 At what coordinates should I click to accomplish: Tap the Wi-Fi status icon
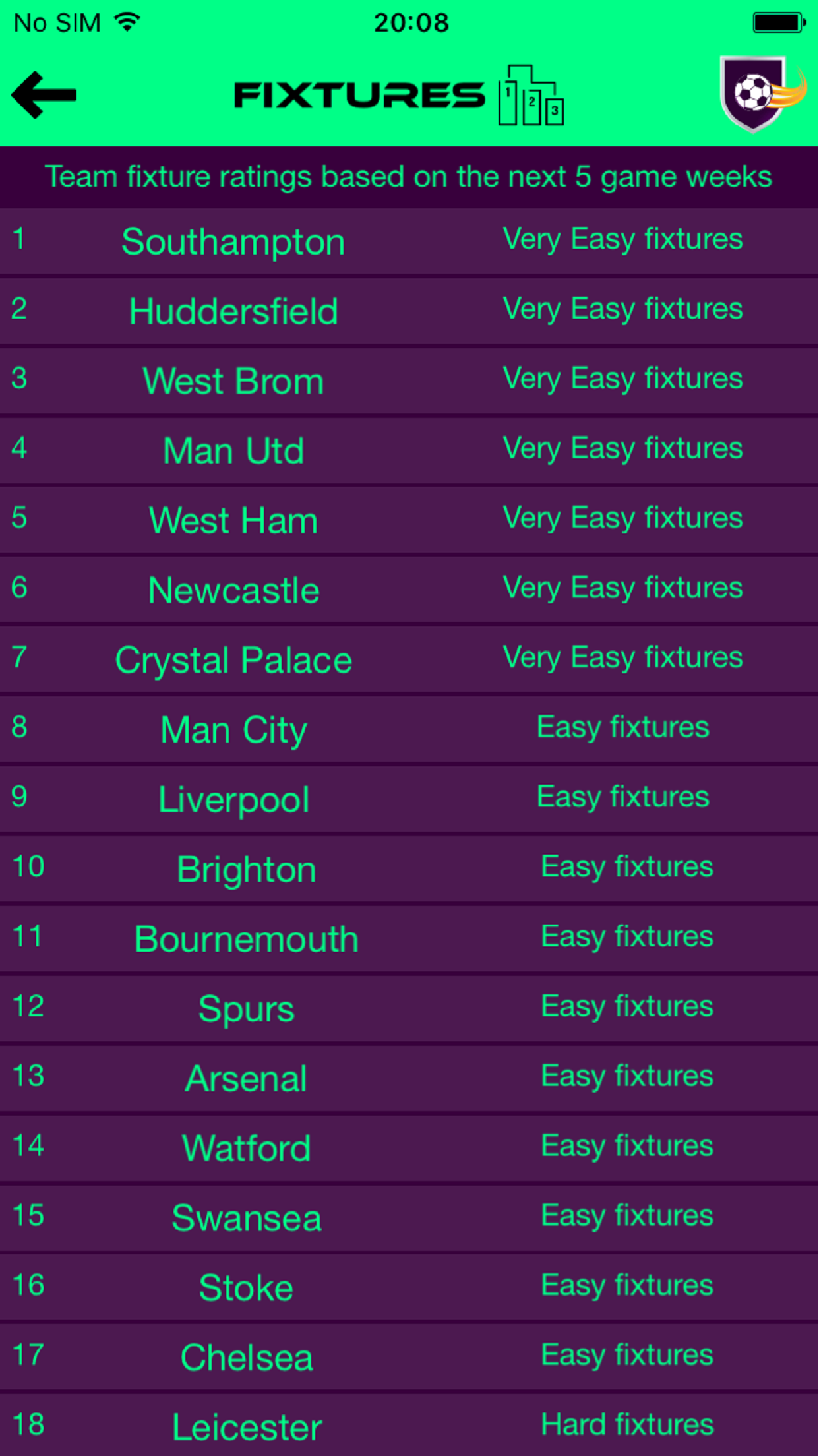[x=127, y=22]
